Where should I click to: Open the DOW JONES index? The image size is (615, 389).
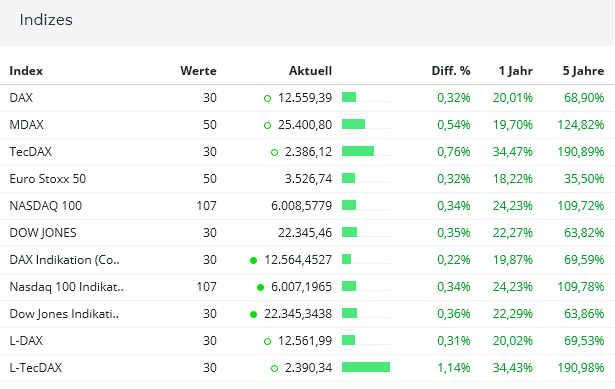[43, 233]
